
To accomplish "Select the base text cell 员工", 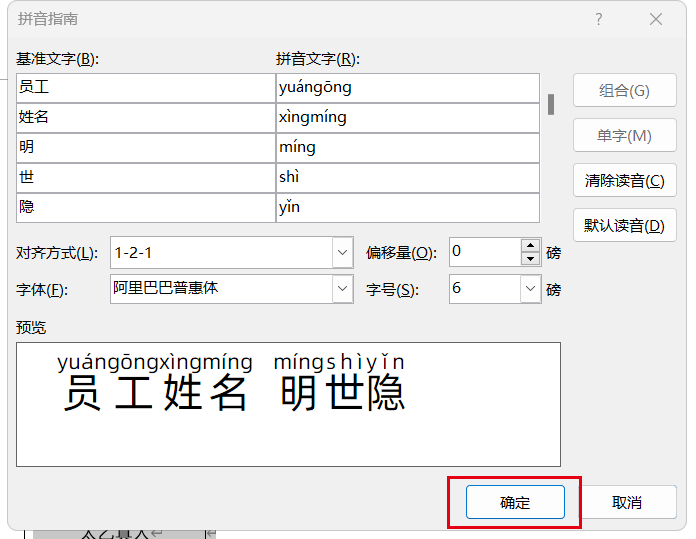I will (x=146, y=88).
